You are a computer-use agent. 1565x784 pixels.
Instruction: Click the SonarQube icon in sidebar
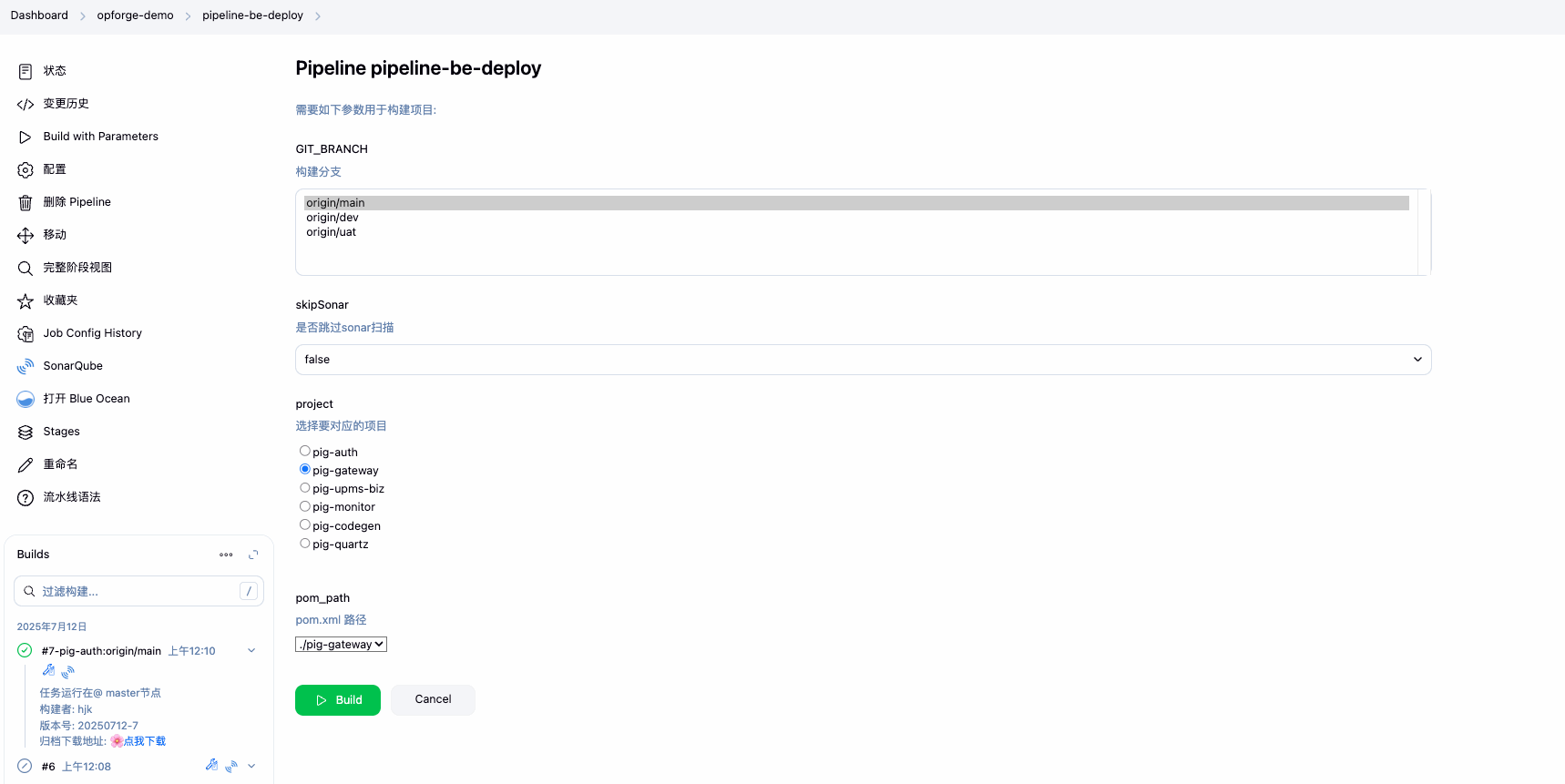[26, 366]
